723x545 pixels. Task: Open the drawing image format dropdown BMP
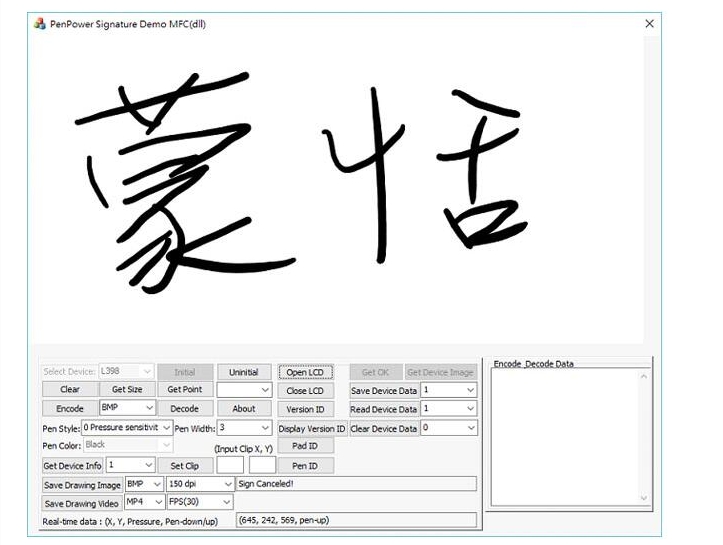point(144,484)
